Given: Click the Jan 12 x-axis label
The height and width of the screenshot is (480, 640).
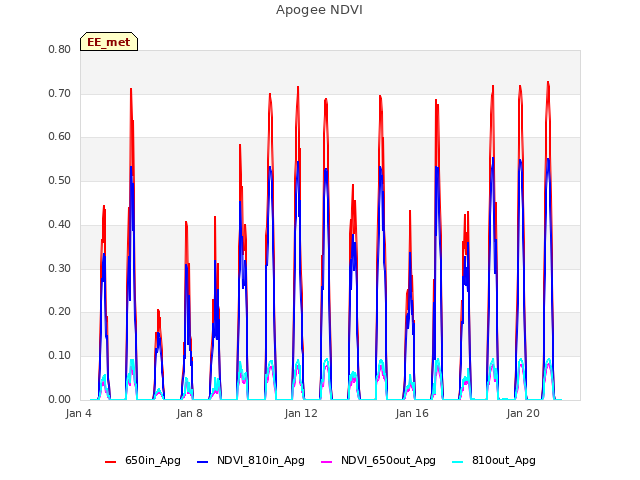Looking at the screenshot, I should 301,413.
